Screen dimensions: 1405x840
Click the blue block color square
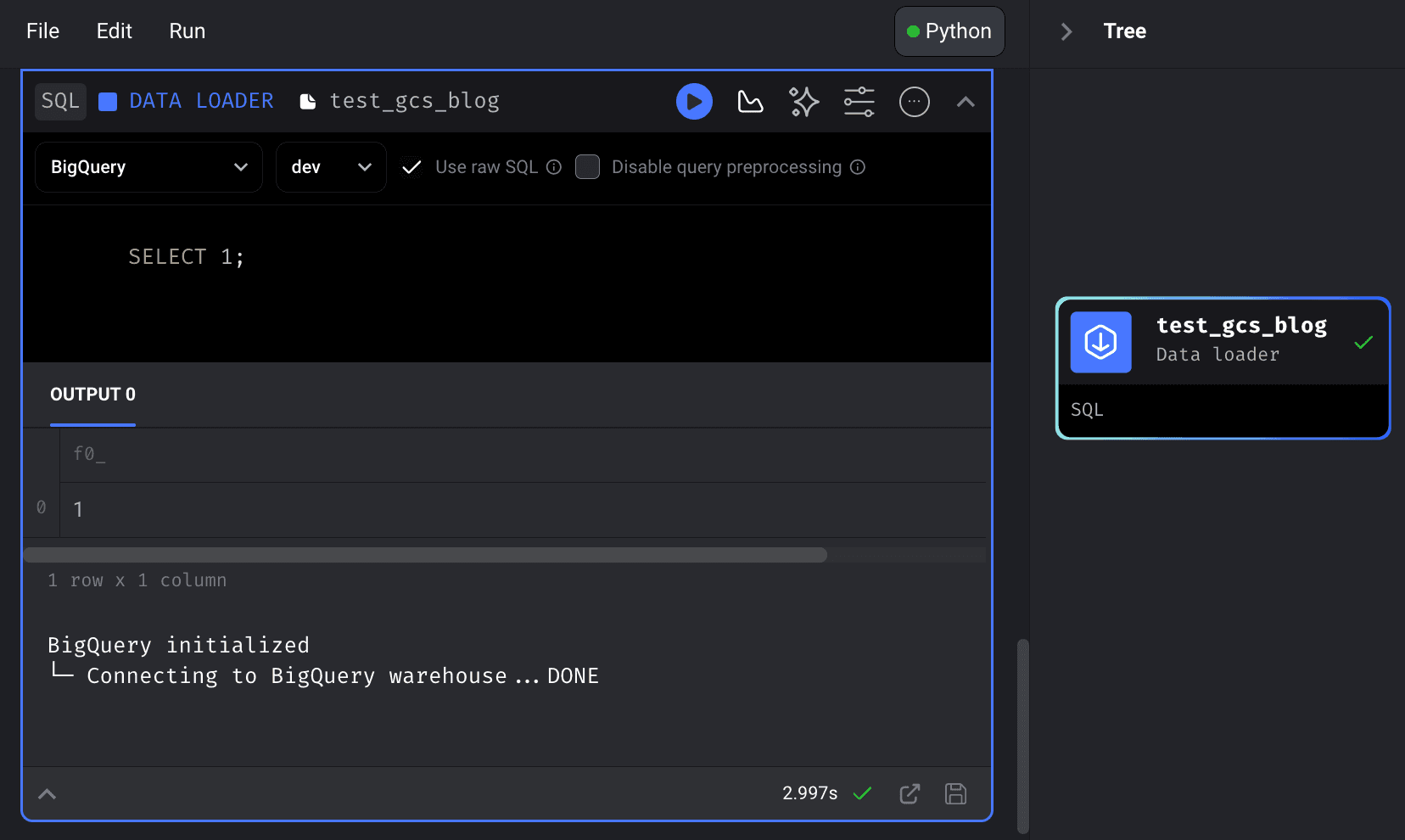point(108,102)
